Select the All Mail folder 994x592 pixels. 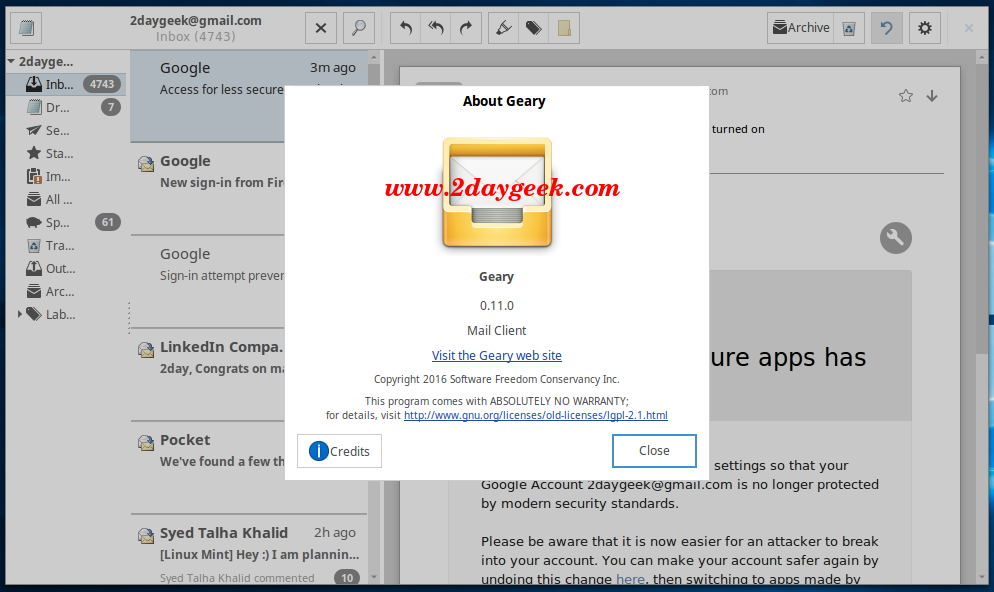click(x=66, y=200)
